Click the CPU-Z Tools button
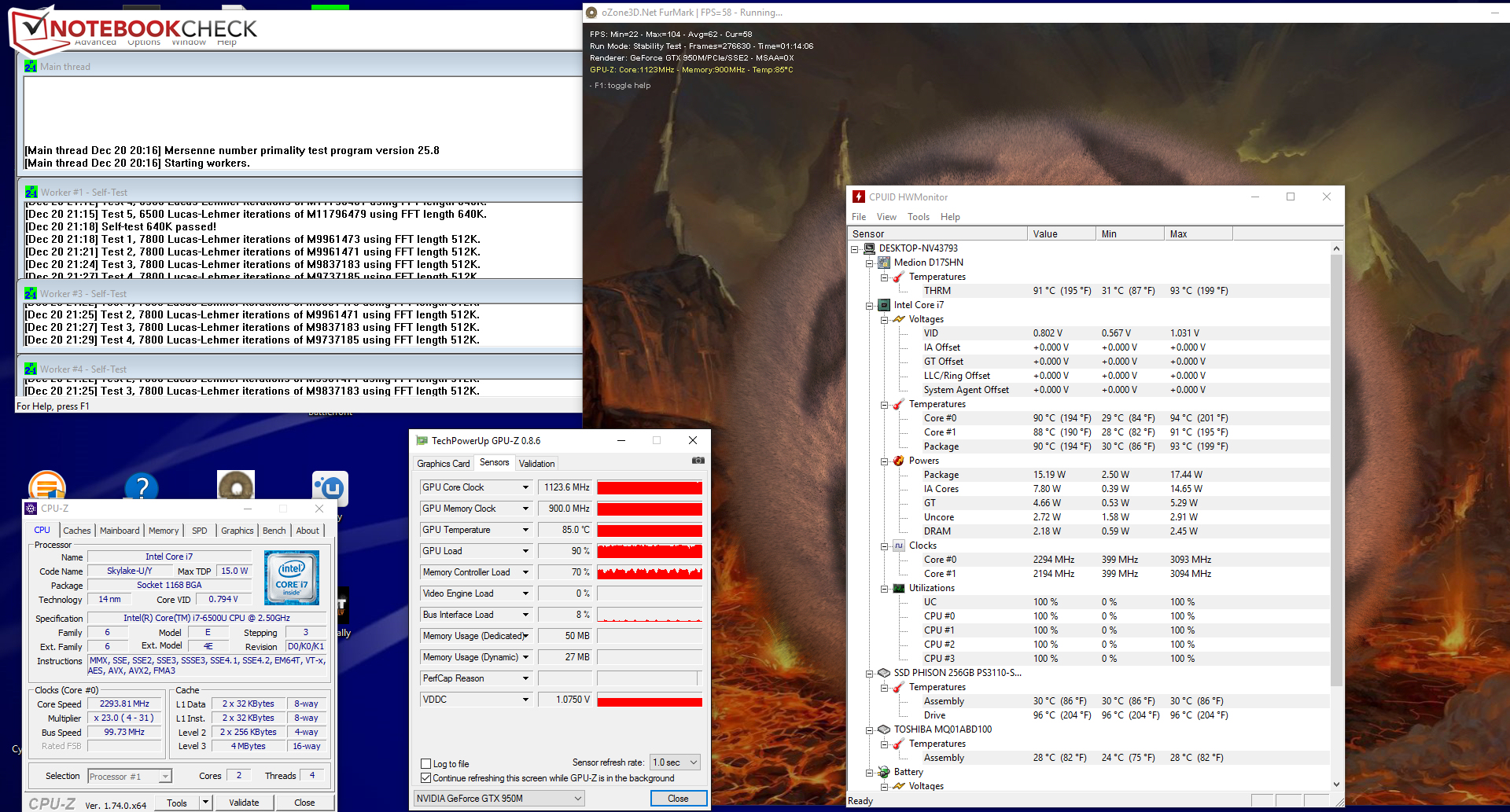 (177, 803)
